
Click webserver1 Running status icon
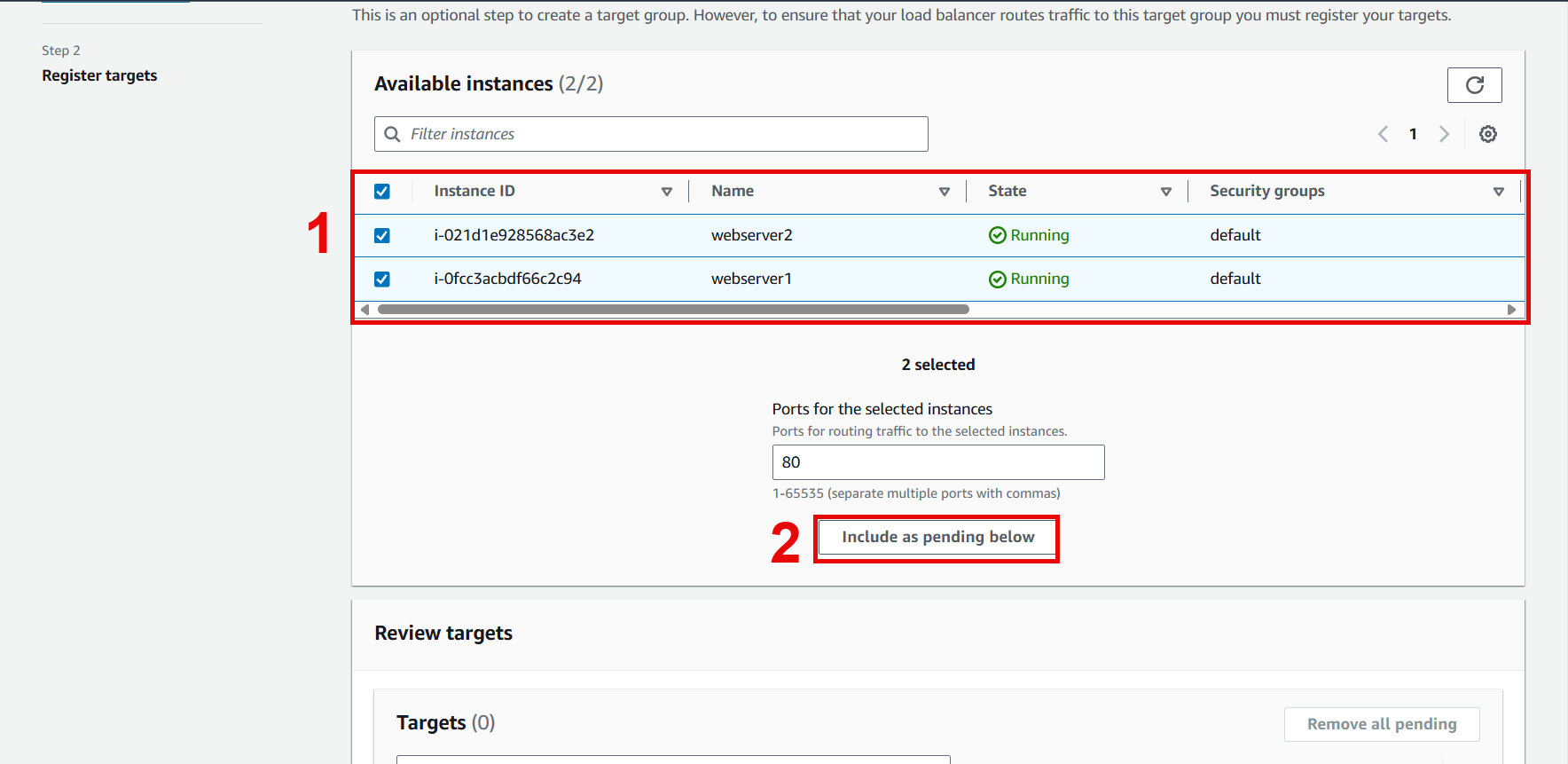click(997, 279)
